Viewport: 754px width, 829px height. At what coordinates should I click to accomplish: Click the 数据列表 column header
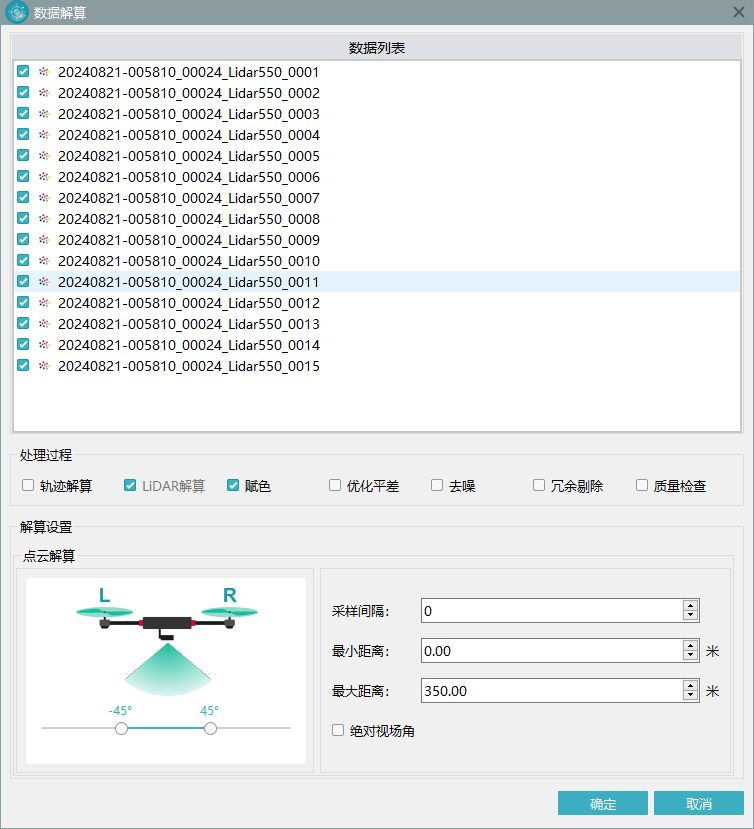(x=376, y=48)
